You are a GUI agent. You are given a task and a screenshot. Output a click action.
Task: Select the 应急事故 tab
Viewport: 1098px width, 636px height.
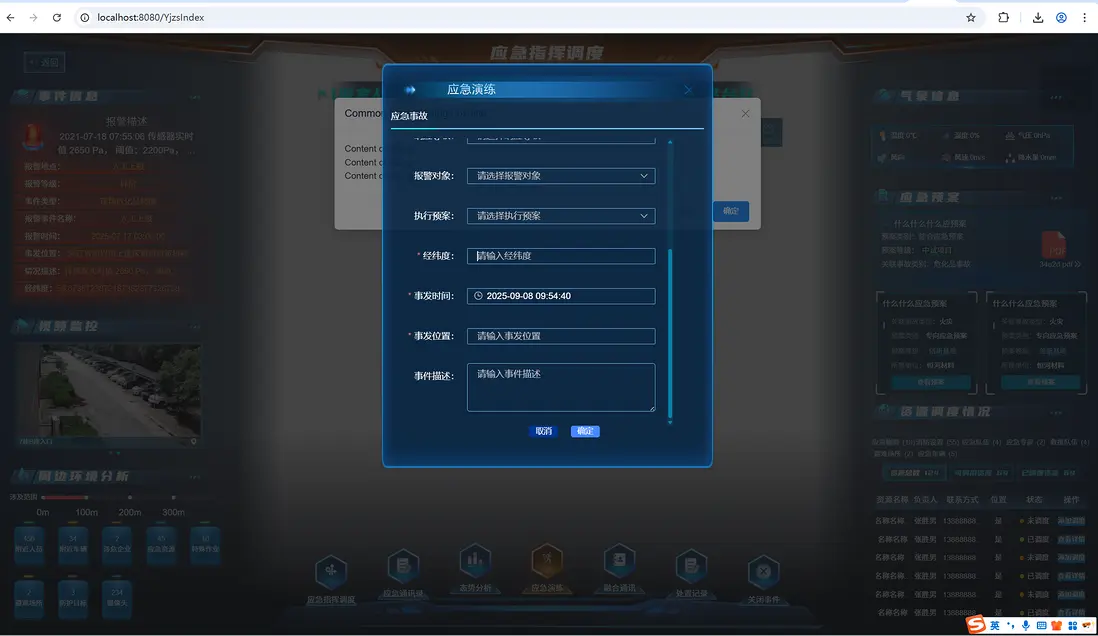click(x=409, y=116)
